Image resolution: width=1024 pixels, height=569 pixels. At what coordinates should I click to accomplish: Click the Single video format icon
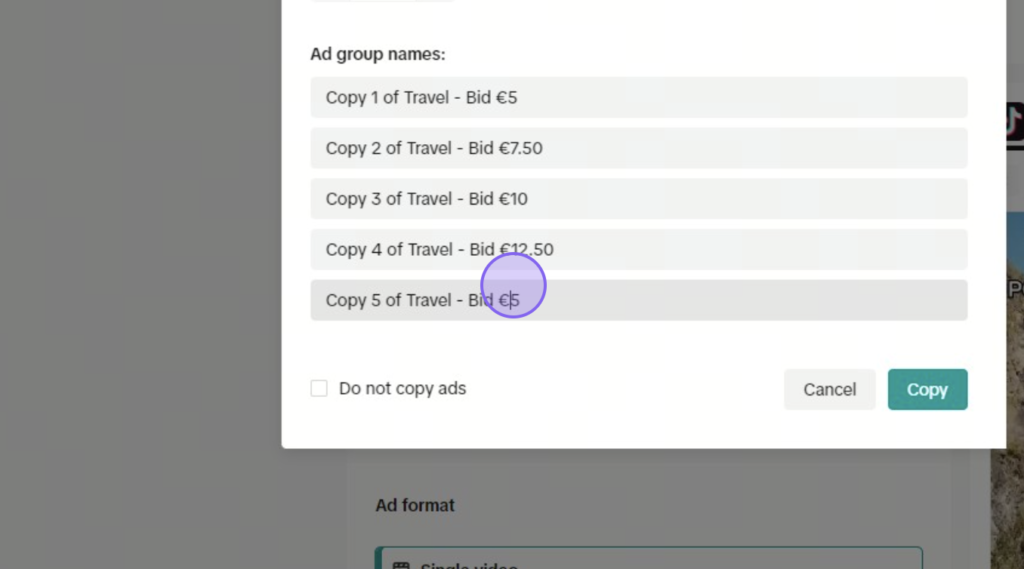401,565
